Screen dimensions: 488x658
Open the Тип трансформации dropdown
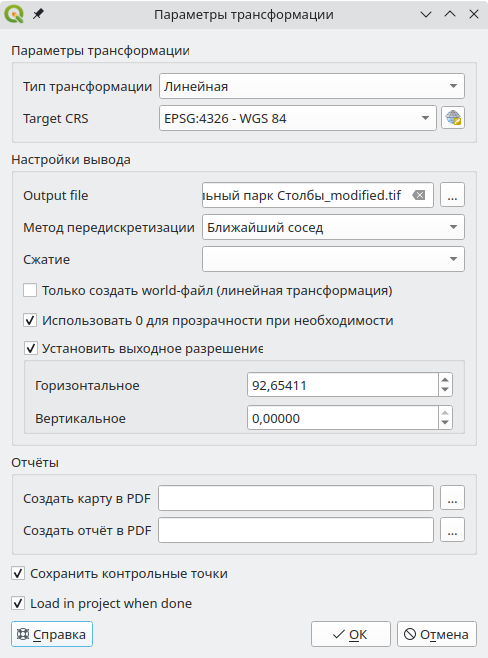click(312, 86)
